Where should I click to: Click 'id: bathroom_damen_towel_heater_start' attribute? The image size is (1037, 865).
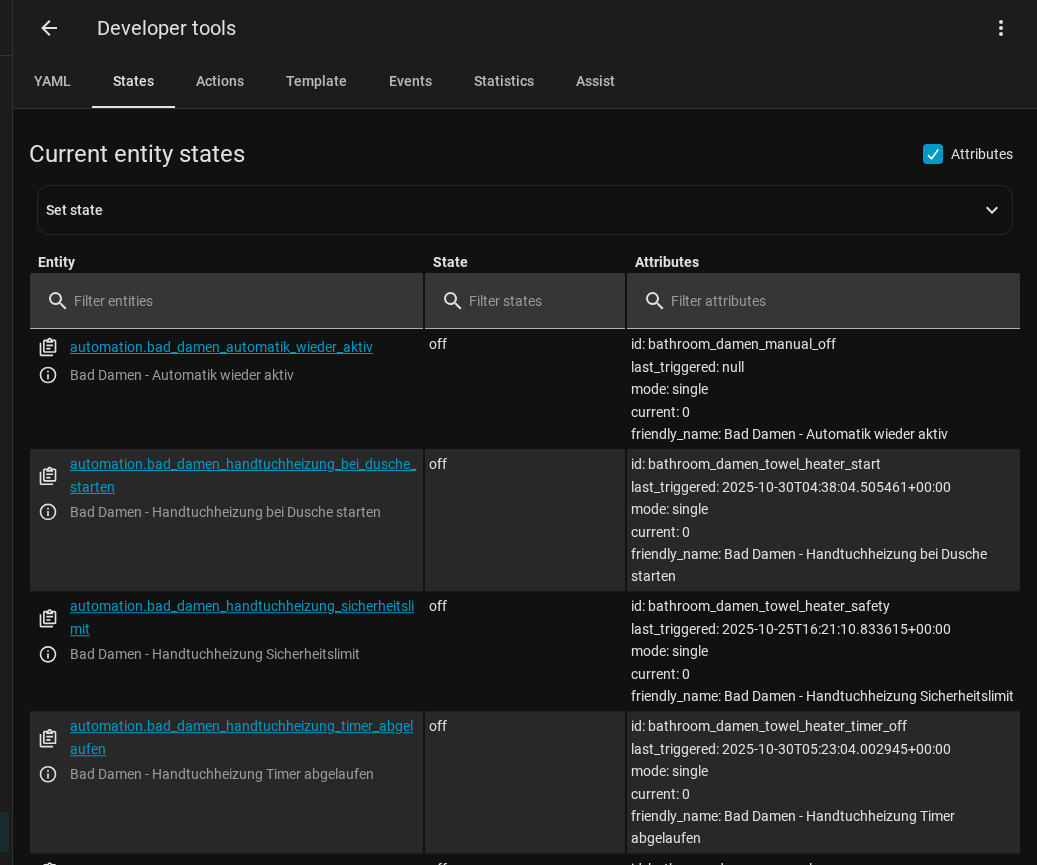(x=755, y=464)
